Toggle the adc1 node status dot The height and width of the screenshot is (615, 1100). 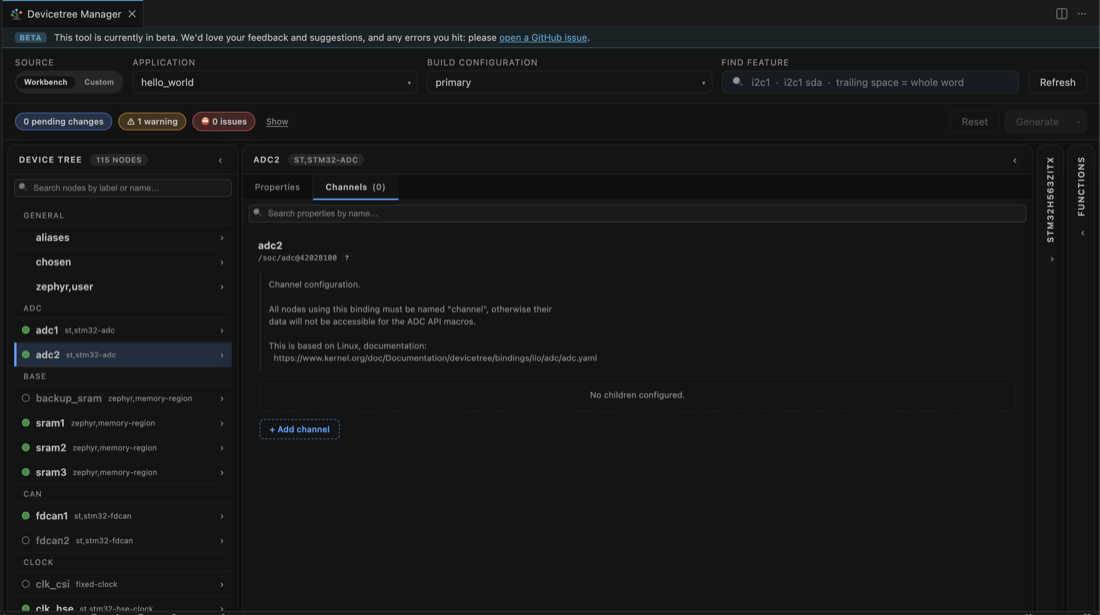pyautogui.click(x=26, y=330)
